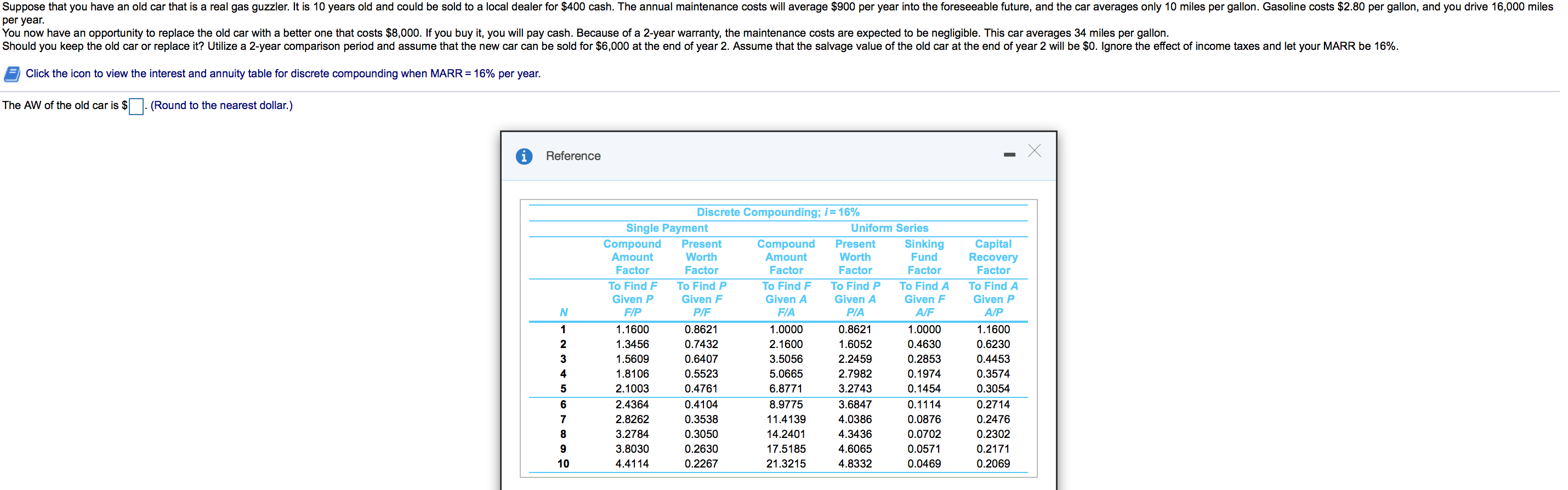
Task: Focus the AW of the old car answer box
Action: [x=137, y=106]
